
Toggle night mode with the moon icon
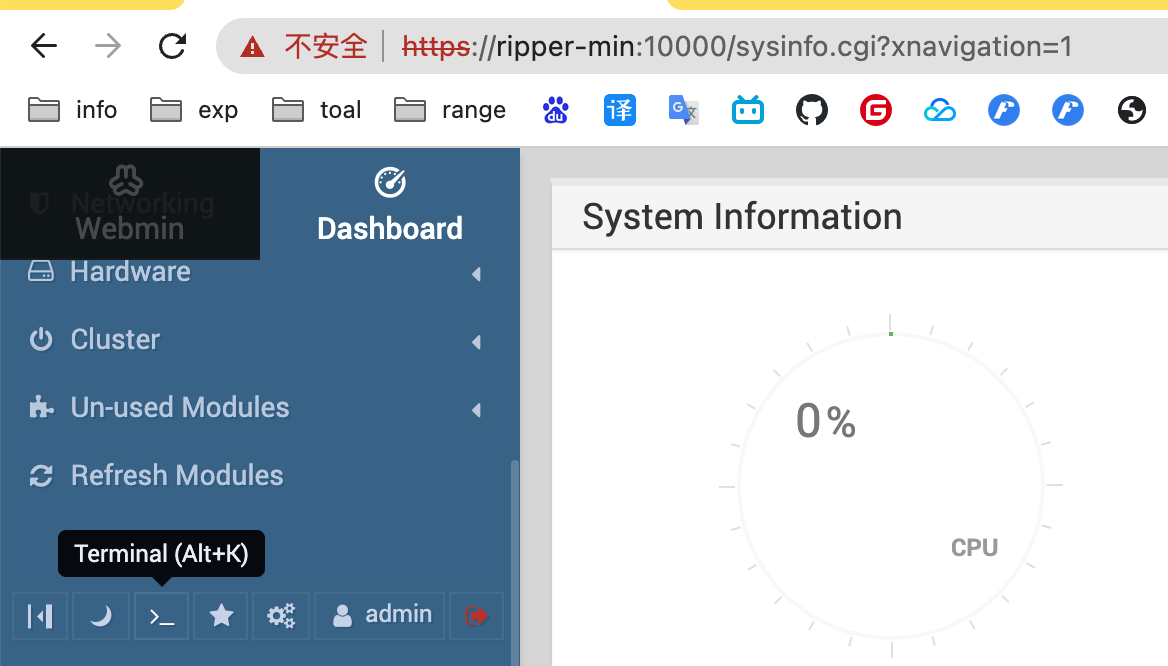[101, 616]
